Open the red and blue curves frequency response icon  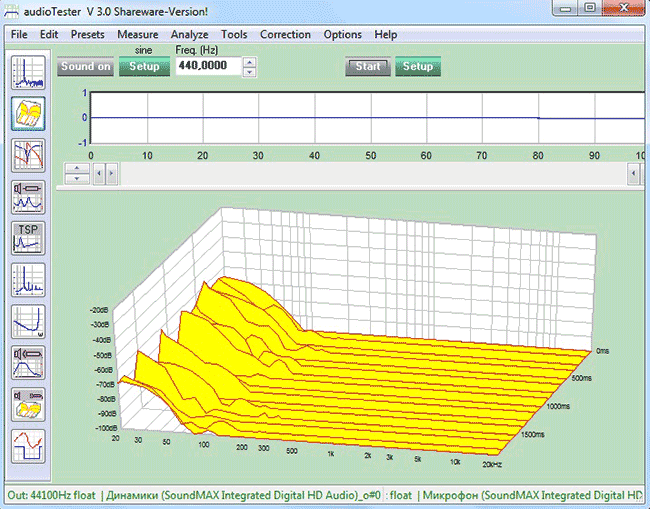[28, 156]
